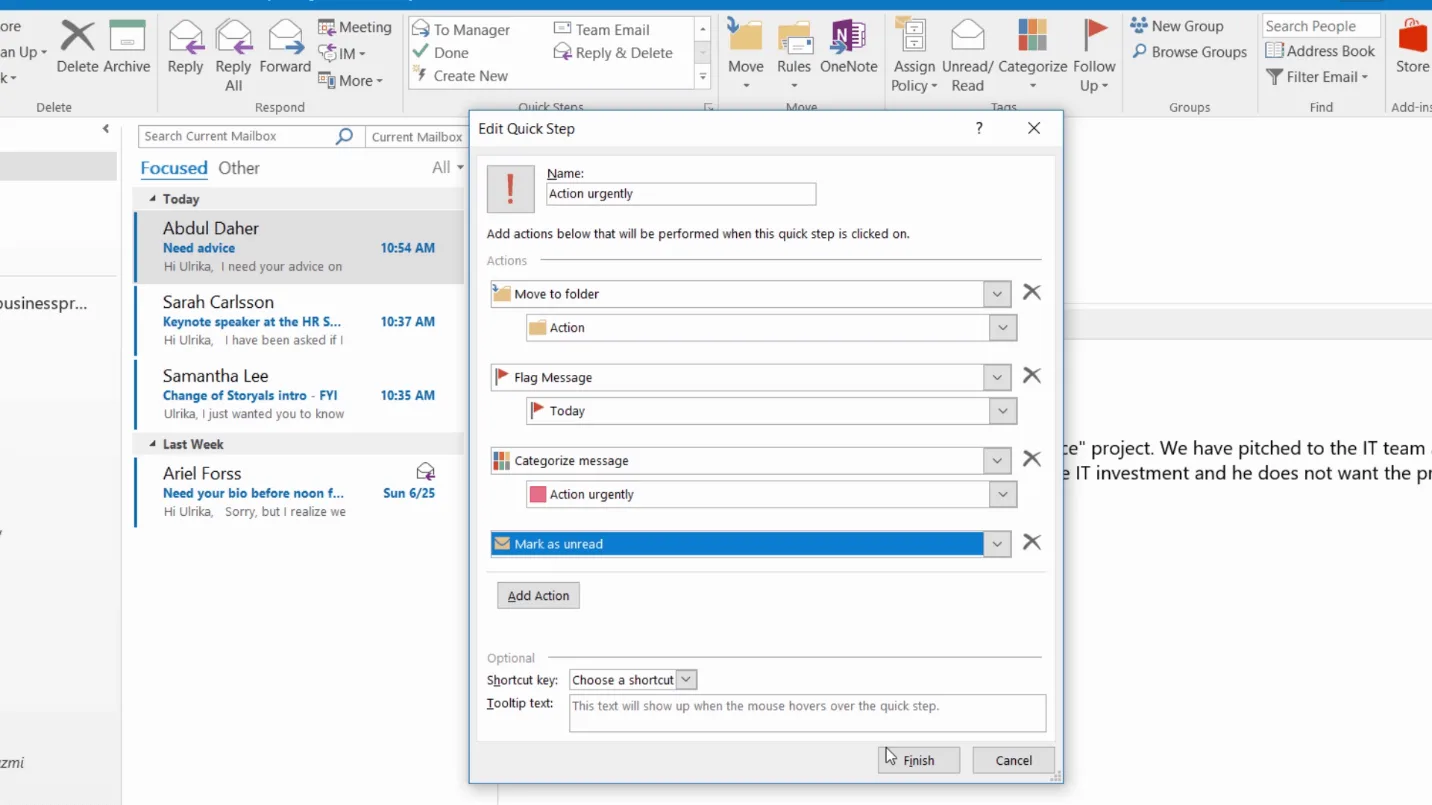Screen dimensions: 1432x805
Task: Click the Add Action button
Action: (x=538, y=596)
